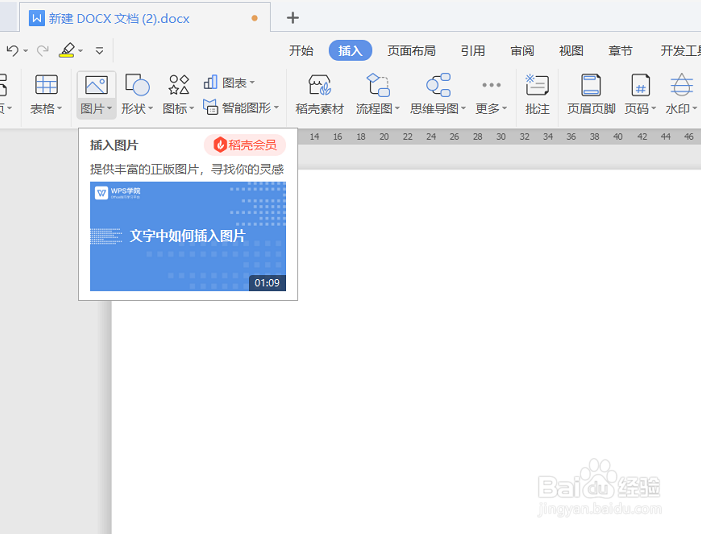This screenshot has width=701, height=534.
Task: Expand the 图标 dropdown label
Action: [x=178, y=109]
